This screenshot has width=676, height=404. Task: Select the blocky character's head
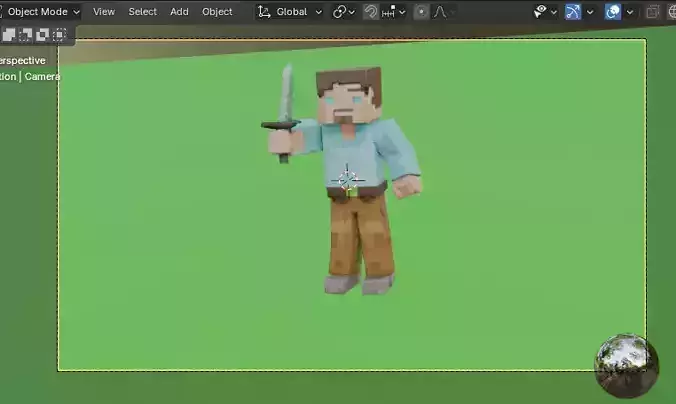pyautogui.click(x=349, y=95)
